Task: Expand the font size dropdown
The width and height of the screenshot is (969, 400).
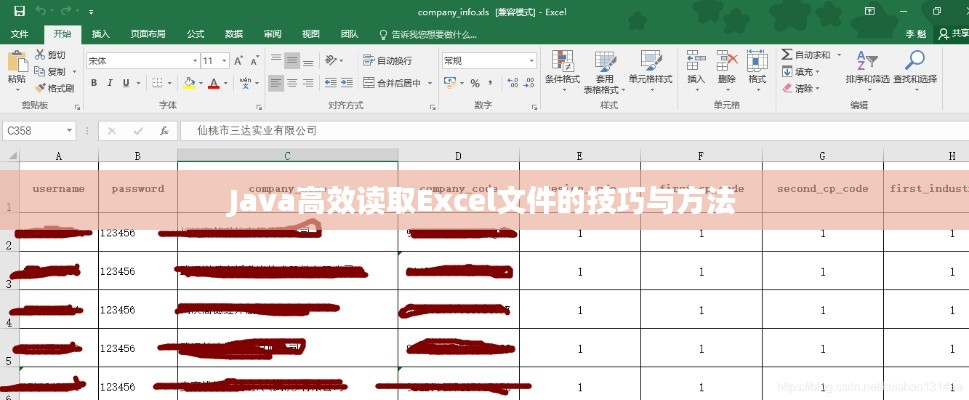Action: pyautogui.click(x=225, y=60)
